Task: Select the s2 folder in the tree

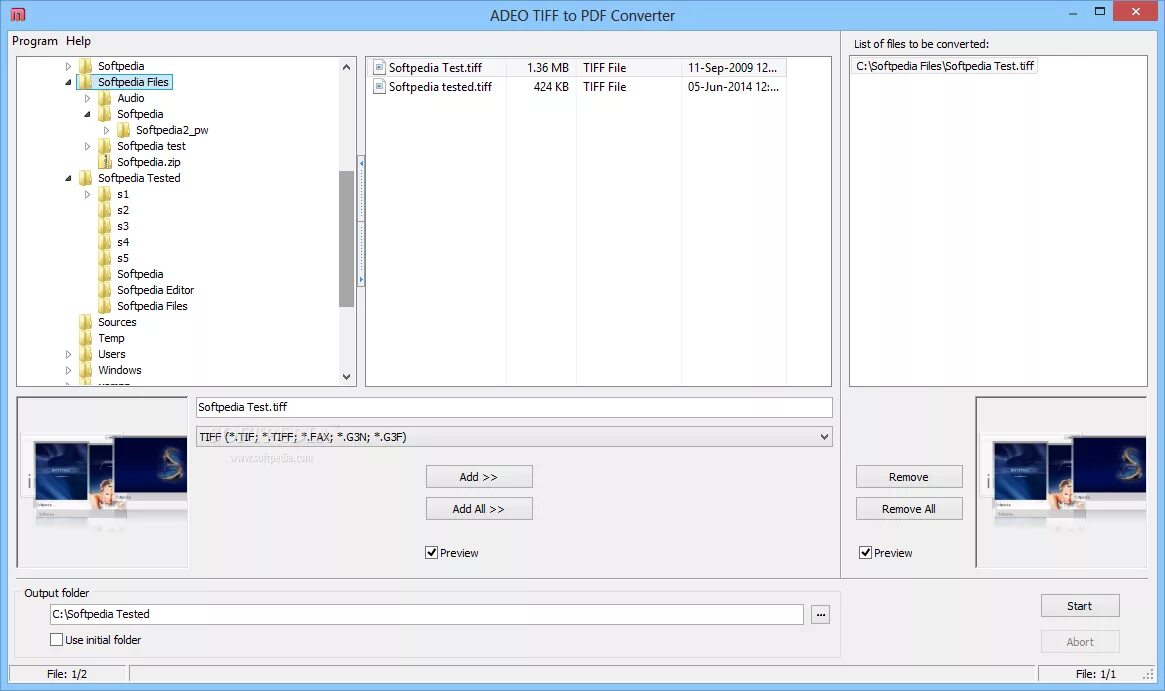Action: [x=123, y=210]
